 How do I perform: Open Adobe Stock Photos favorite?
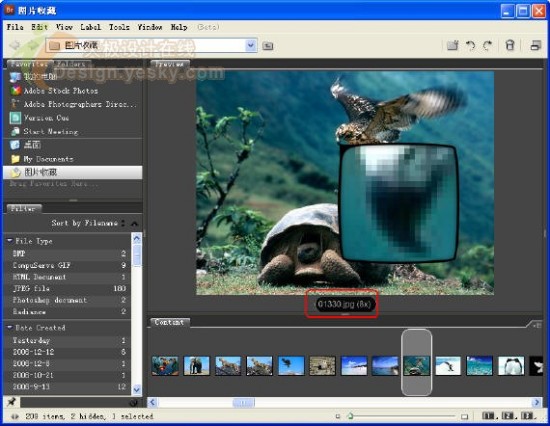tap(60, 91)
